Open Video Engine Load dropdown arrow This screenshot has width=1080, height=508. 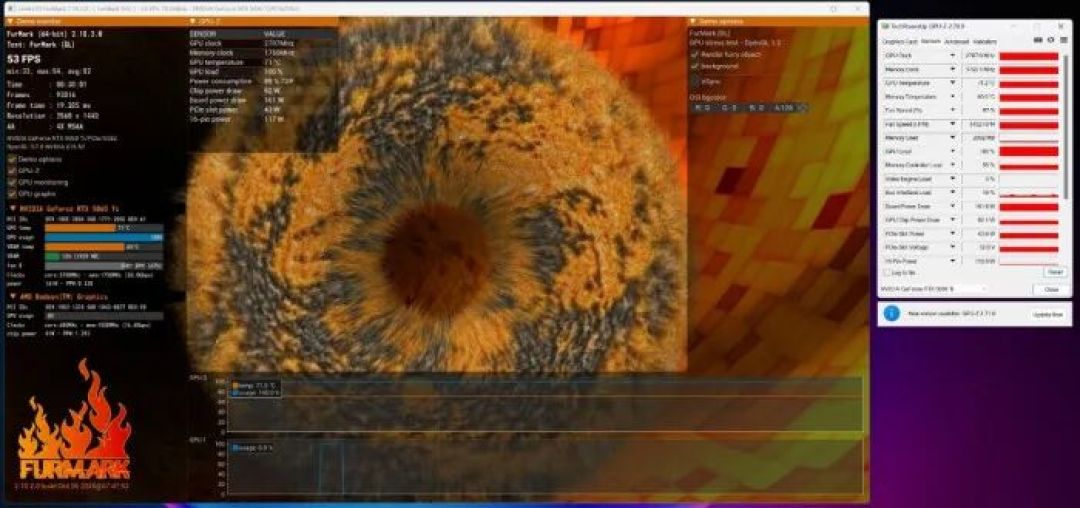[x=953, y=179]
